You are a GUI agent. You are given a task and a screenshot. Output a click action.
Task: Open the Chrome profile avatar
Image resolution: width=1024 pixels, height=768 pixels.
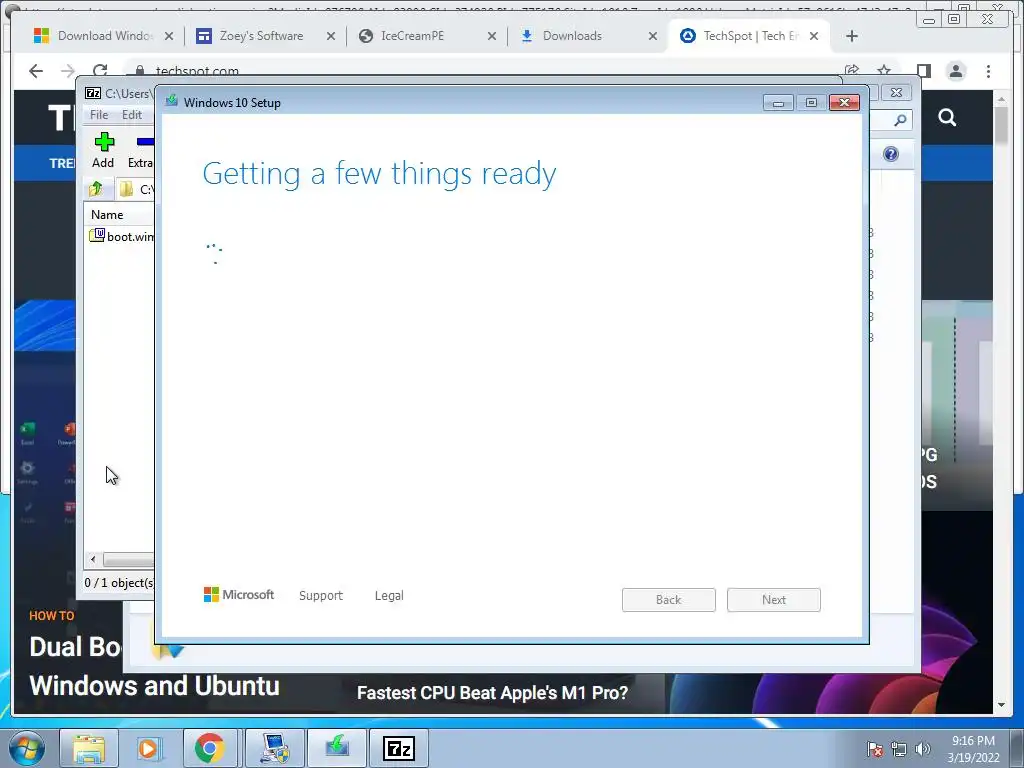(x=956, y=71)
